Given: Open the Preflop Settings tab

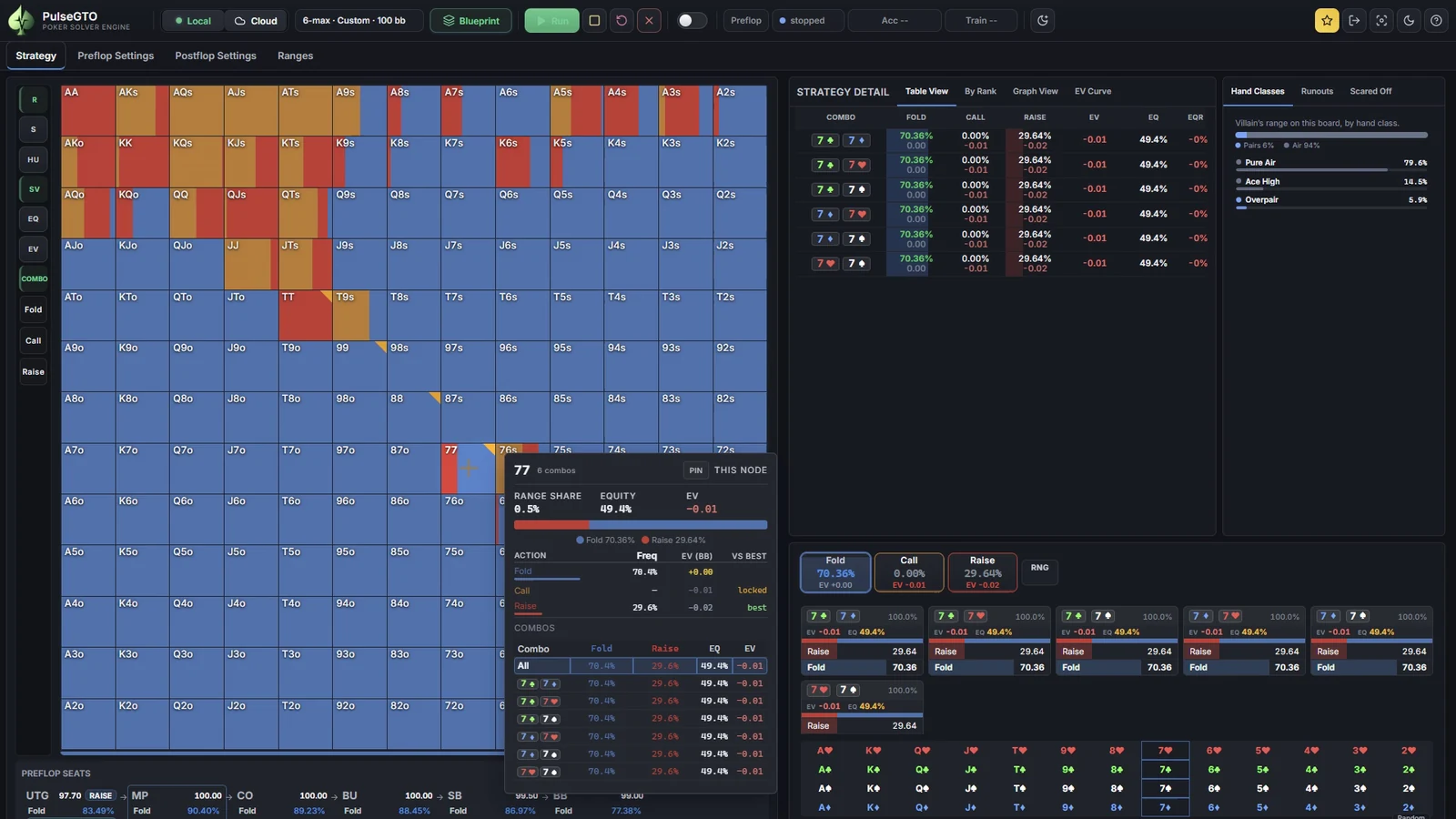Looking at the screenshot, I should (116, 56).
